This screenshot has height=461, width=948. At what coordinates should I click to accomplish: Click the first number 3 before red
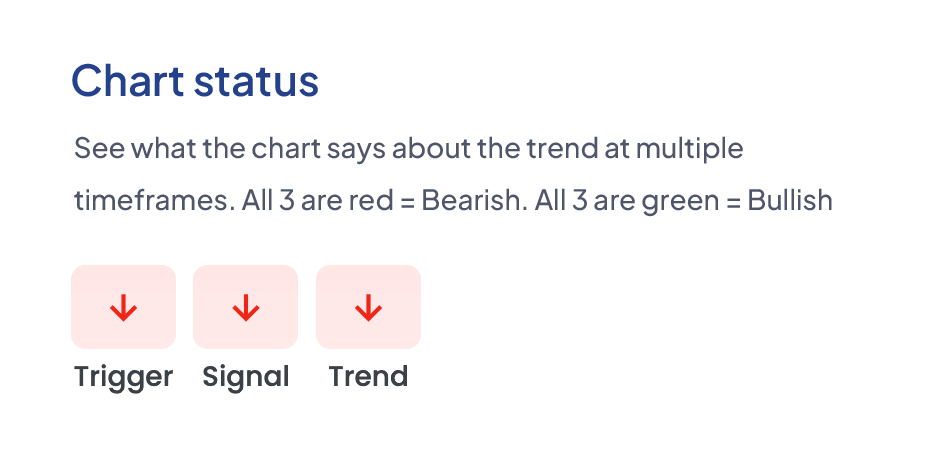click(286, 200)
